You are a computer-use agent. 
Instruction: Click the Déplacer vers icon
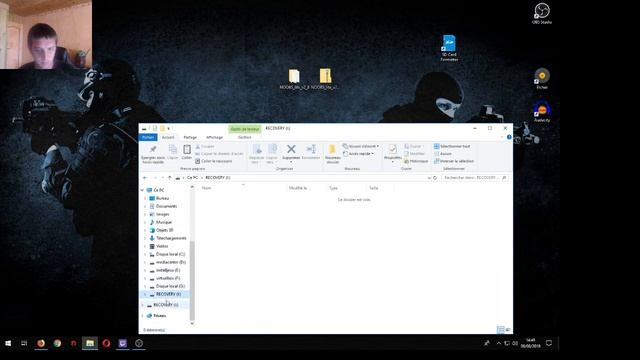click(x=256, y=154)
